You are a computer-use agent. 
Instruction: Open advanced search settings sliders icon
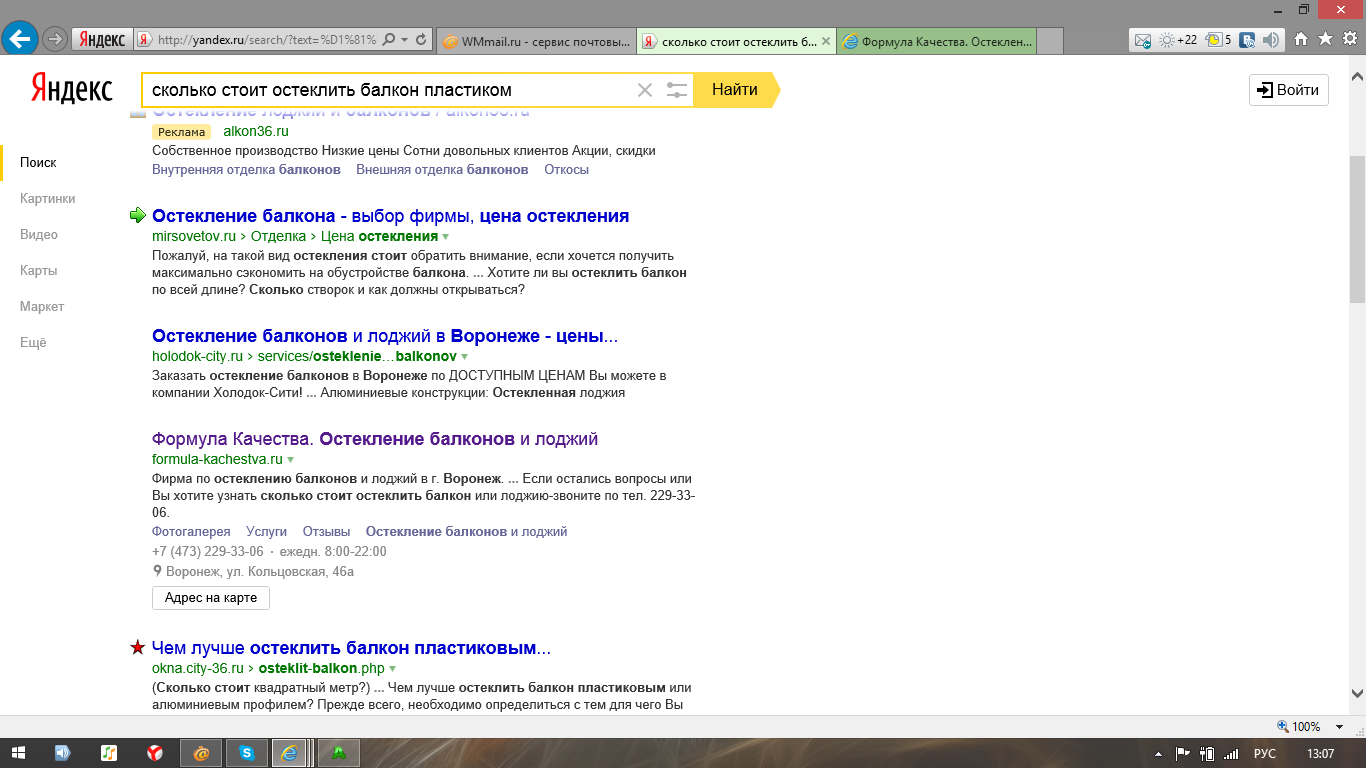point(677,90)
